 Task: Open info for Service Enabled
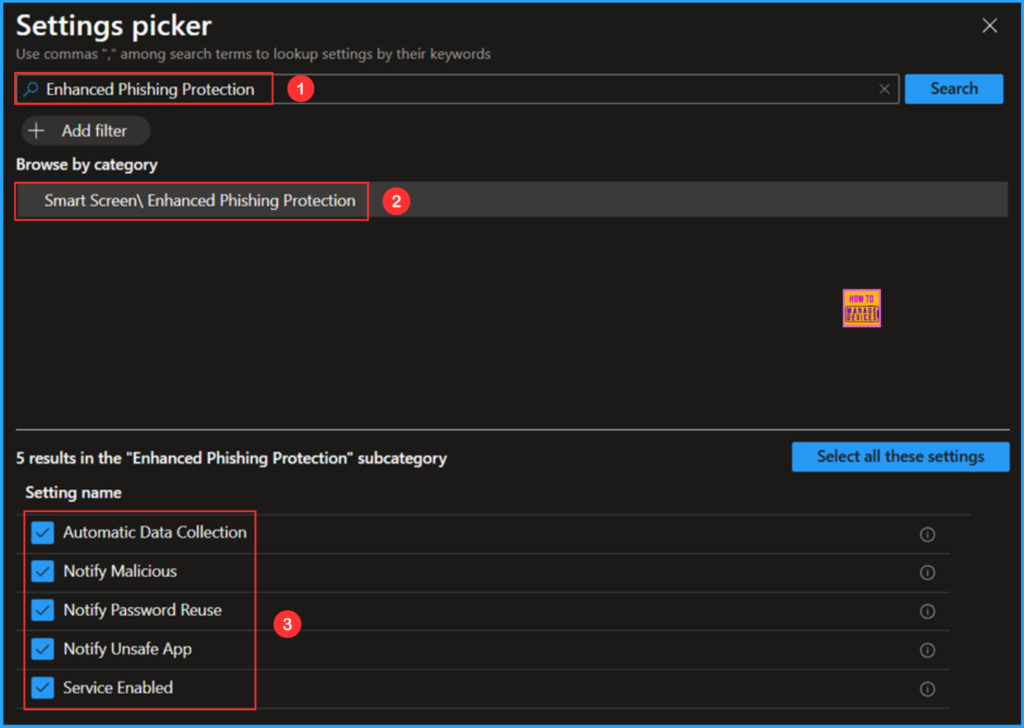[x=927, y=689]
